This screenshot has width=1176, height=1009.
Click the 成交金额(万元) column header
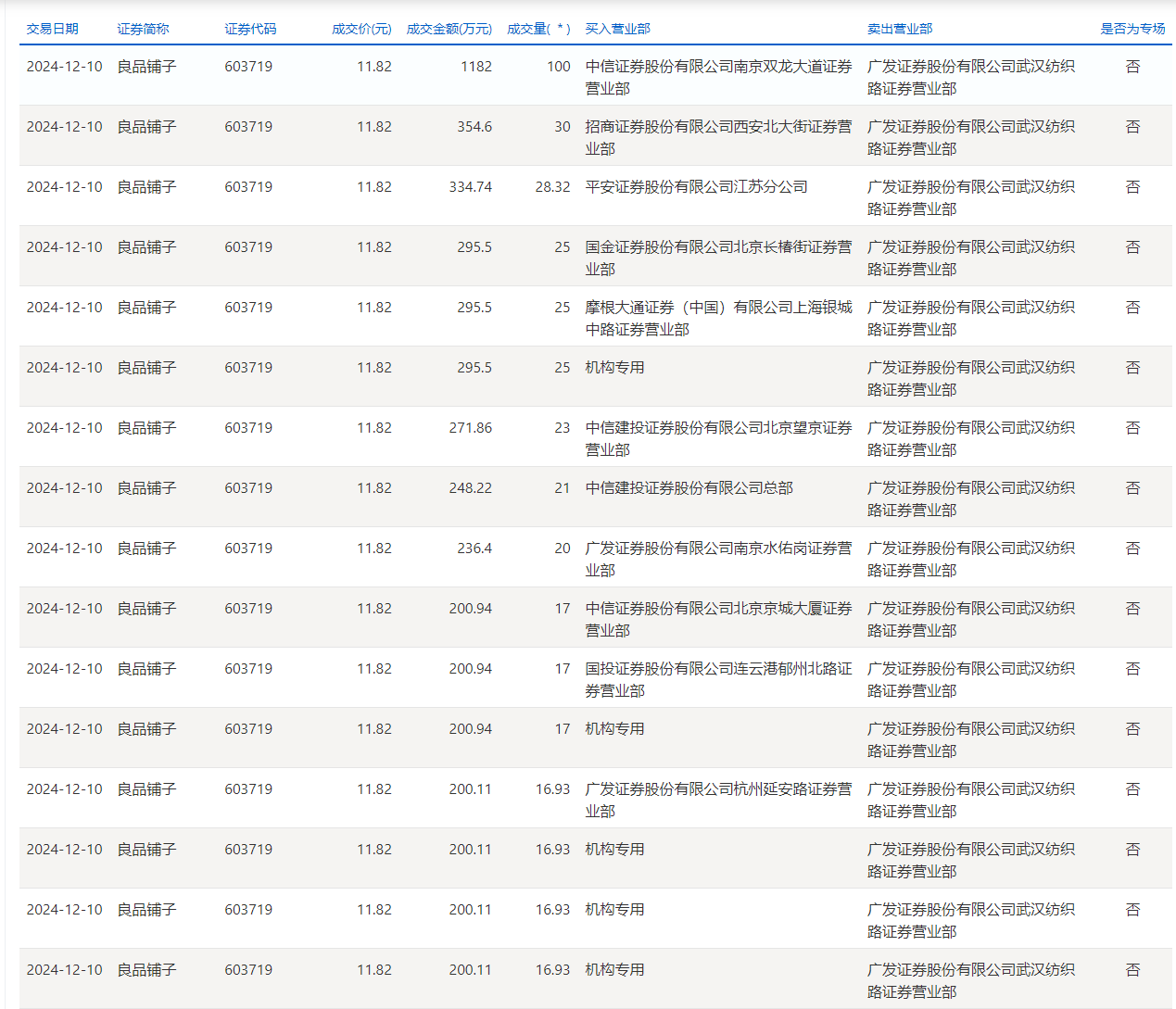click(449, 29)
